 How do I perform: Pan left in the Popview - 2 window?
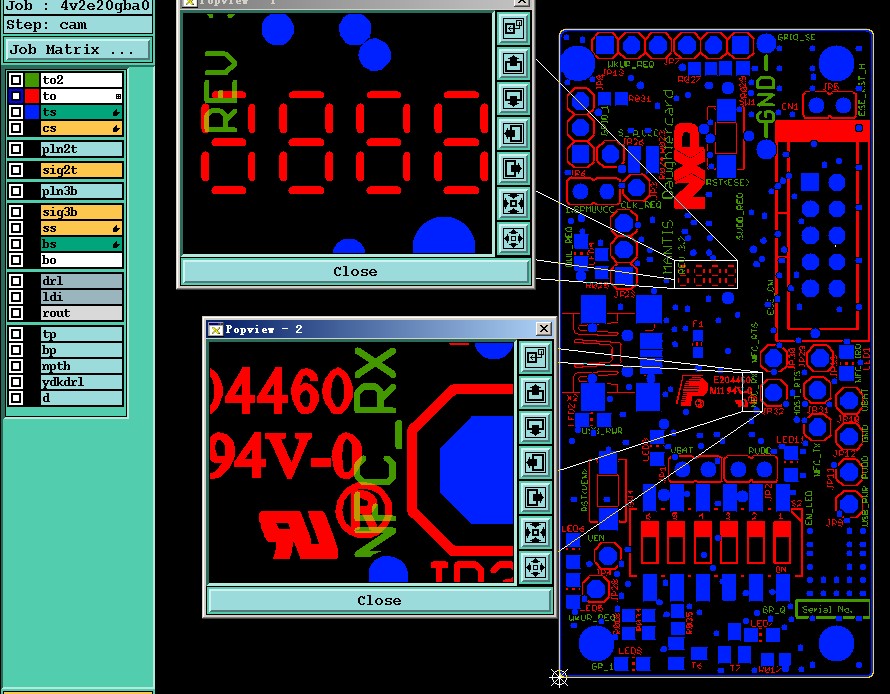click(535, 462)
